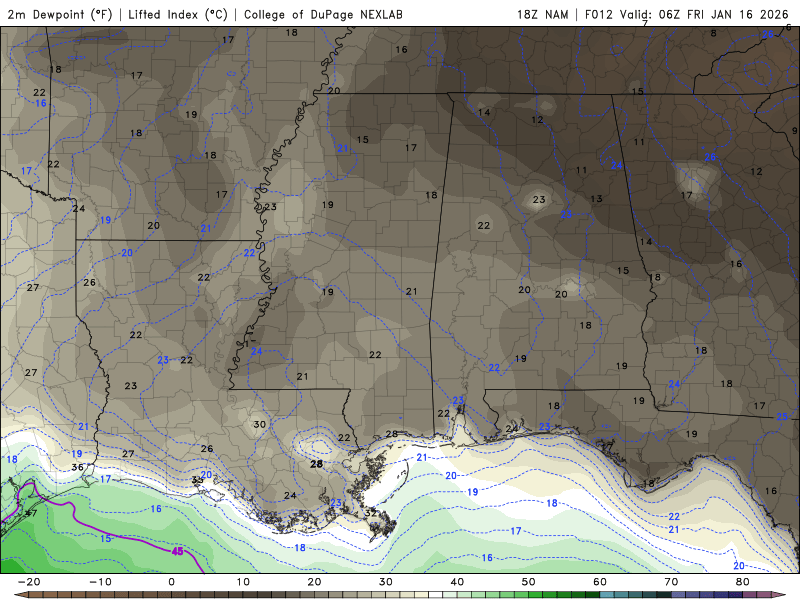Screen dimensions: 800x600
Task: Click the 10 tick on color scale
Action: pos(243,582)
